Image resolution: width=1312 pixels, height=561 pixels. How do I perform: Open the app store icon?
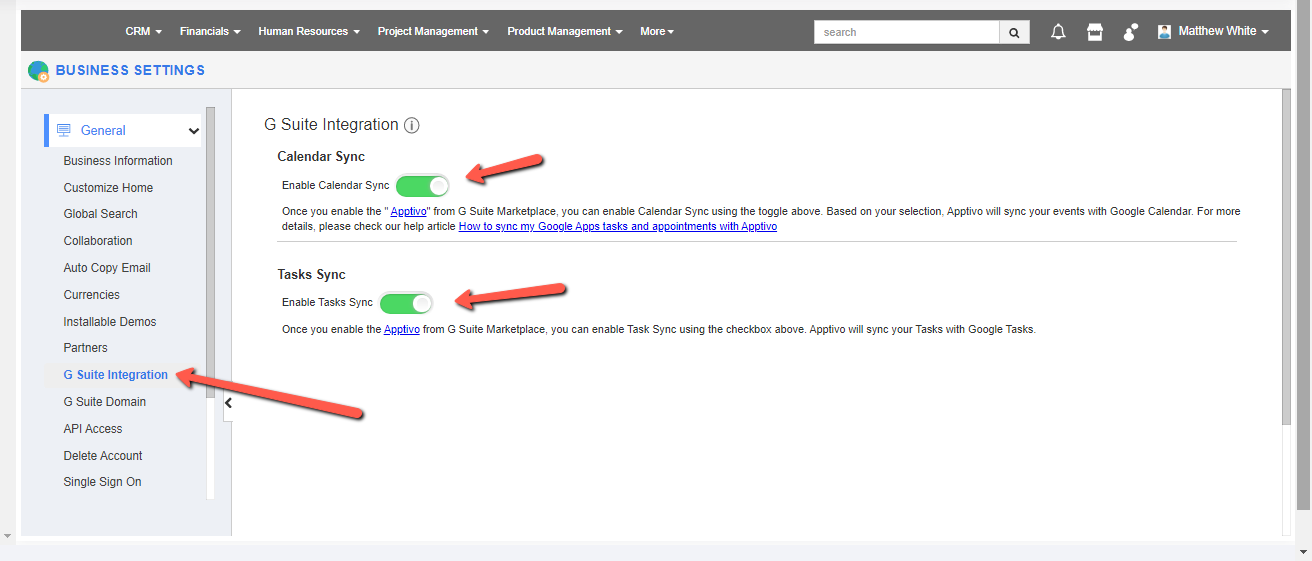[1094, 32]
